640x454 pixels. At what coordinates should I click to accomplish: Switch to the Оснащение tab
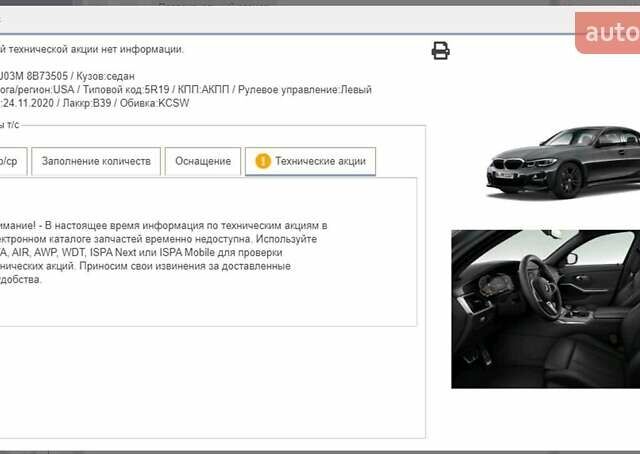pos(203,161)
